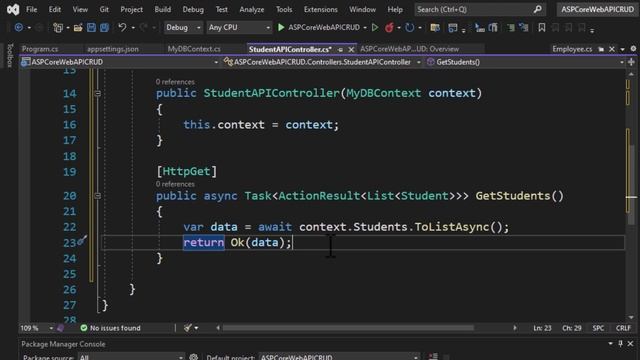Click the columns/threads icon next to step debug icon

(493, 27)
